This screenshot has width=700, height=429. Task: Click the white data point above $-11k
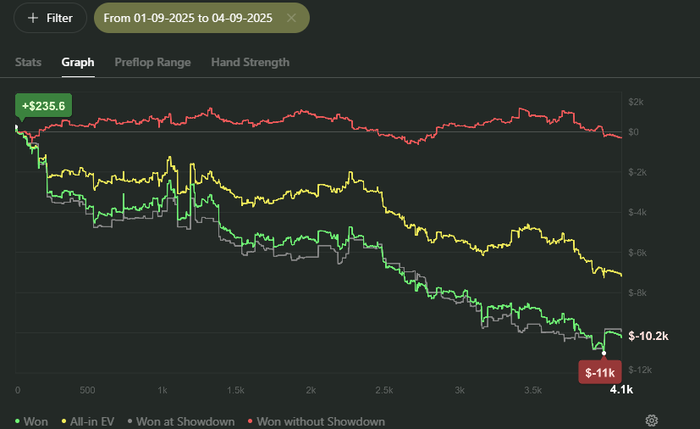tap(603, 351)
